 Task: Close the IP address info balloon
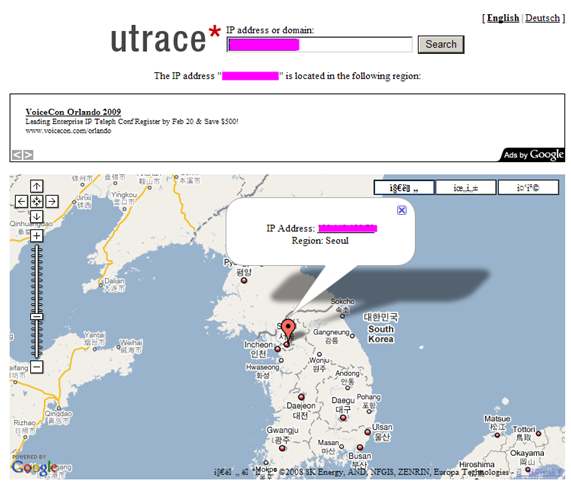pos(402,210)
